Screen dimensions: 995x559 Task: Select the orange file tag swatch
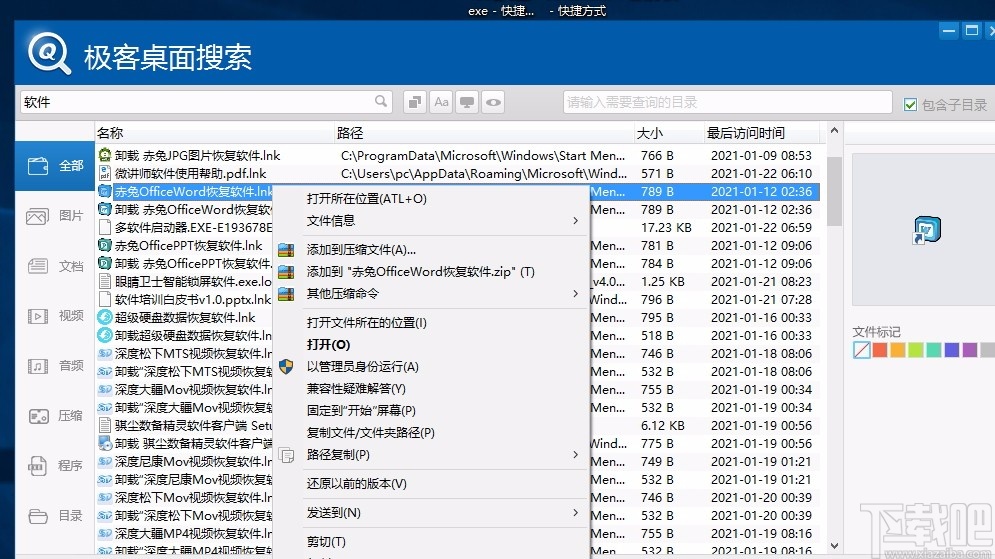897,350
